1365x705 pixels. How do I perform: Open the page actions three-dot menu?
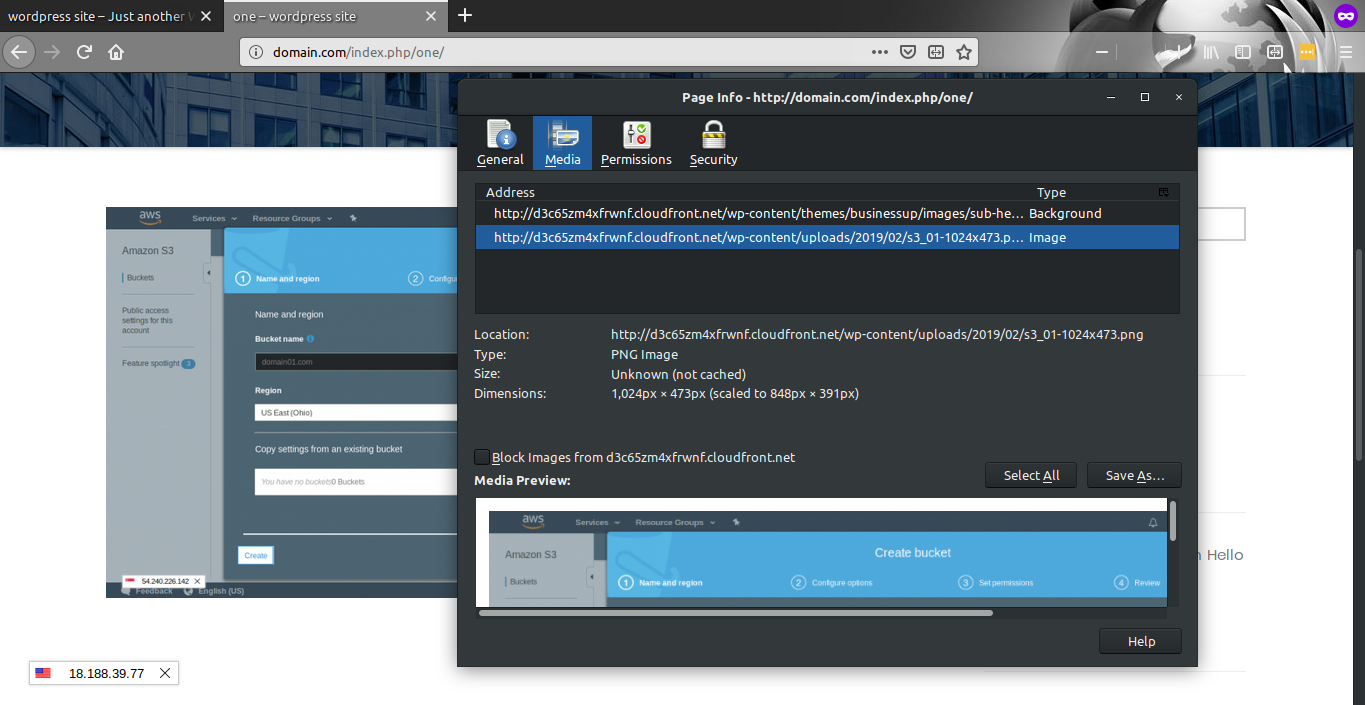tap(880, 52)
